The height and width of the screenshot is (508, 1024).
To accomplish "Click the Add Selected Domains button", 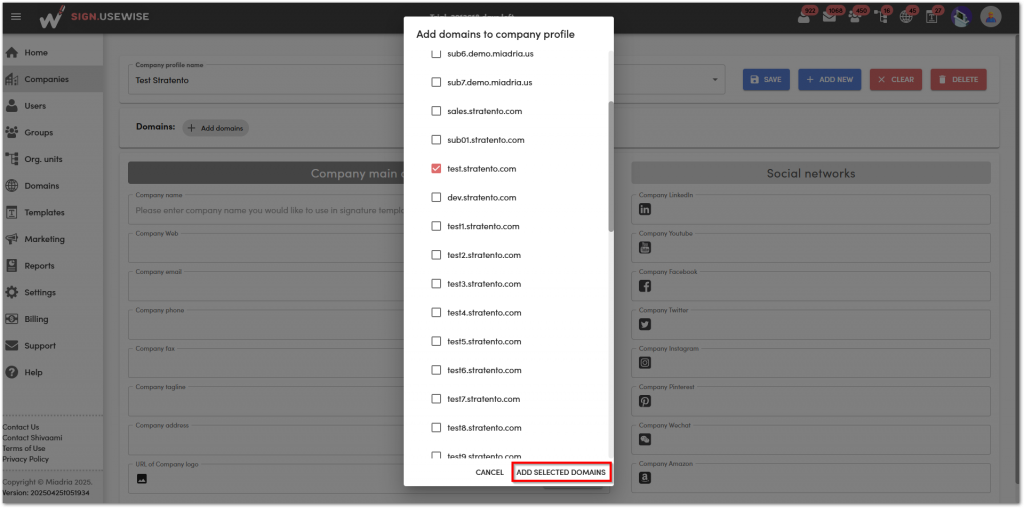I will [561, 472].
